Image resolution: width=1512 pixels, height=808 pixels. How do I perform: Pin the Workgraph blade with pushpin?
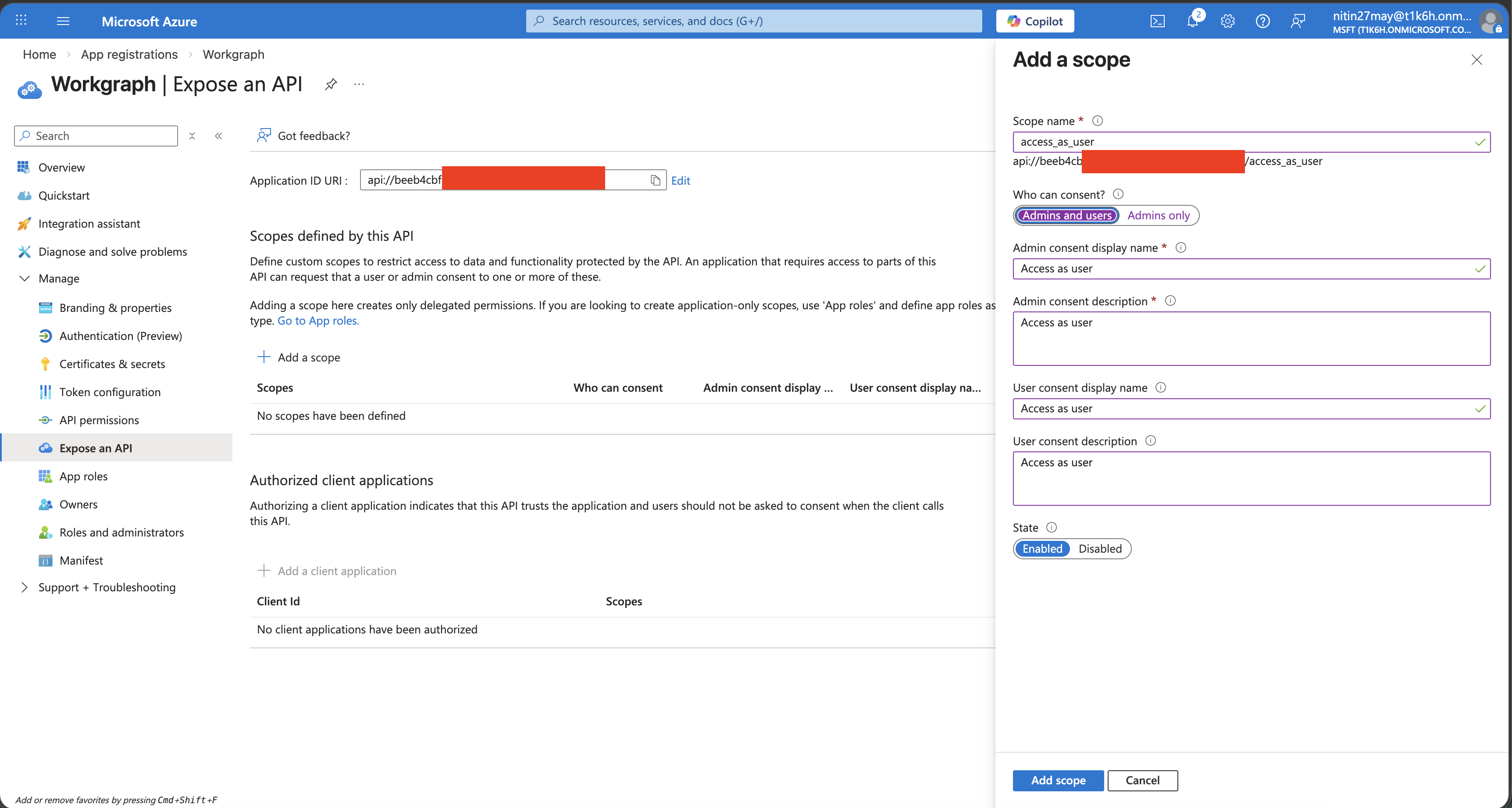coord(331,84)
